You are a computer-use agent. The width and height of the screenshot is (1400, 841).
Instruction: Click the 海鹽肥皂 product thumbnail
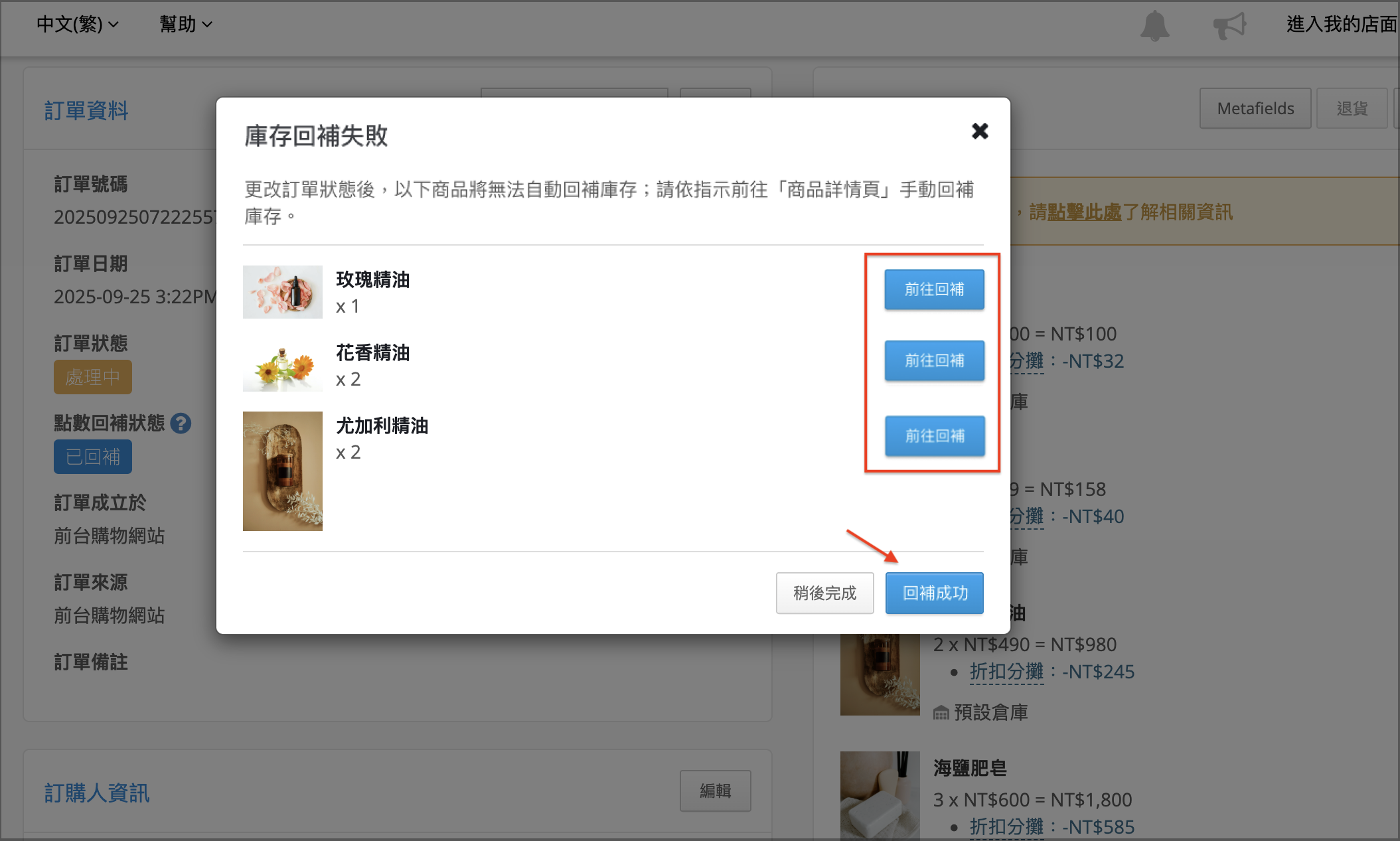[x=880, y=795]
